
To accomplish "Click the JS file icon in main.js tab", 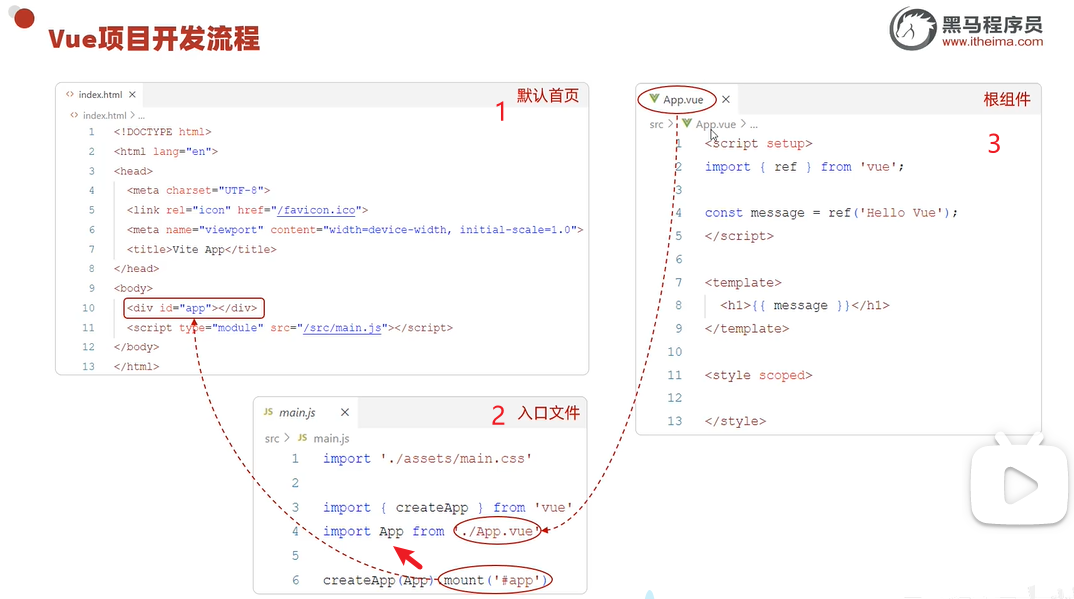I will (x=268, y=411).
